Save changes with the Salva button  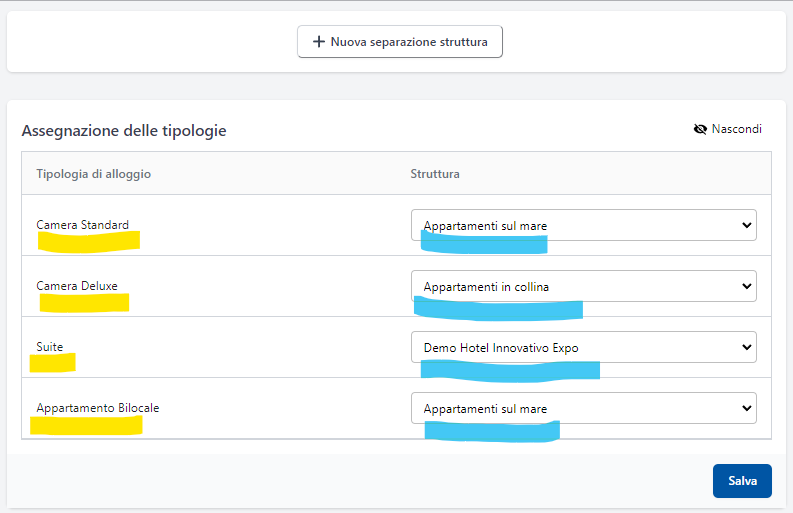[x=742, y=481]
